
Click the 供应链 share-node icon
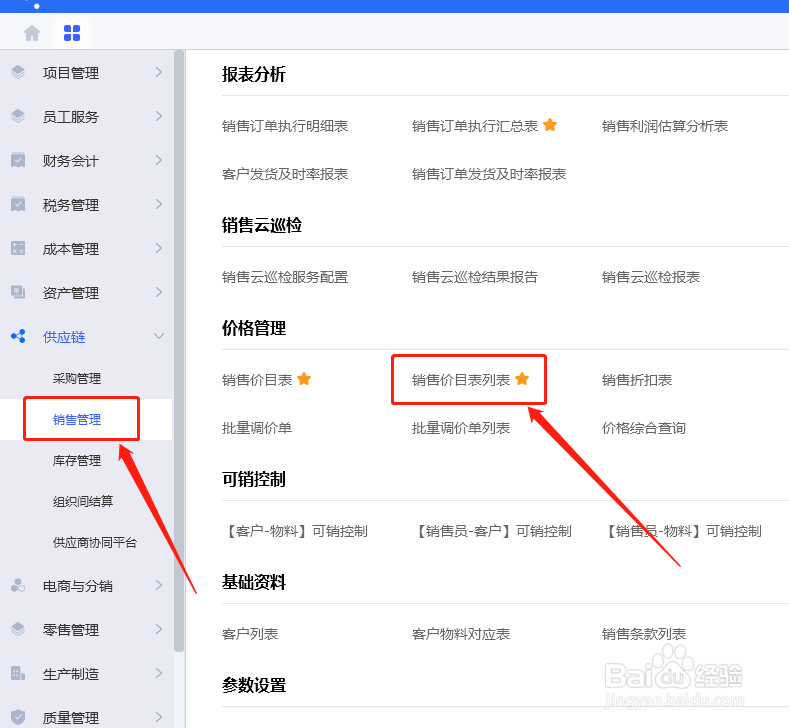point(18,336)
